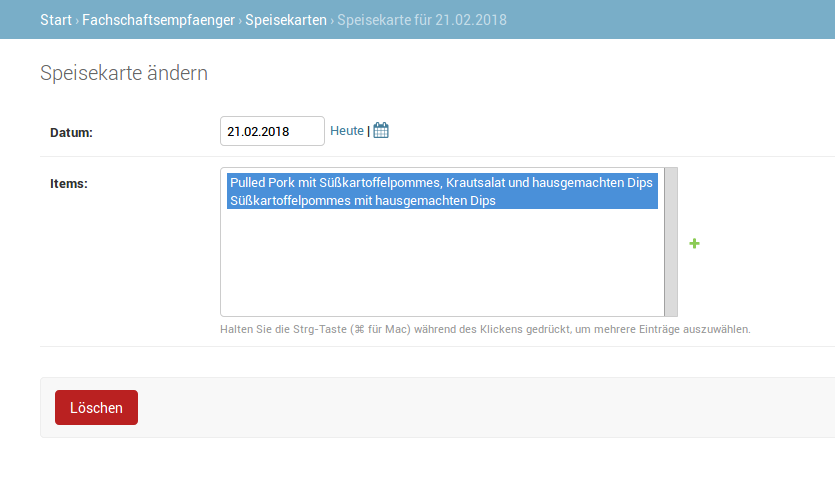Set the date with the Heute link

(347, 131)
